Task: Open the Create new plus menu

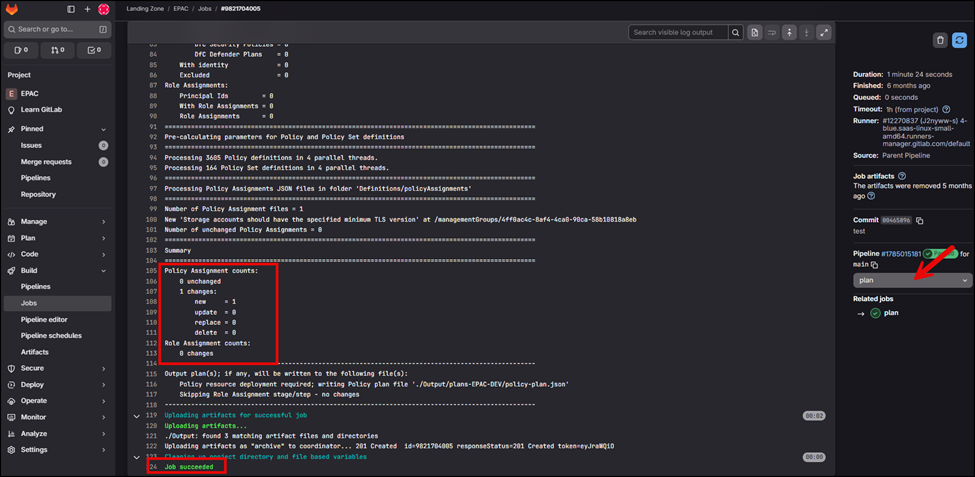Action: pyautogui.click(x=87, y=9)
